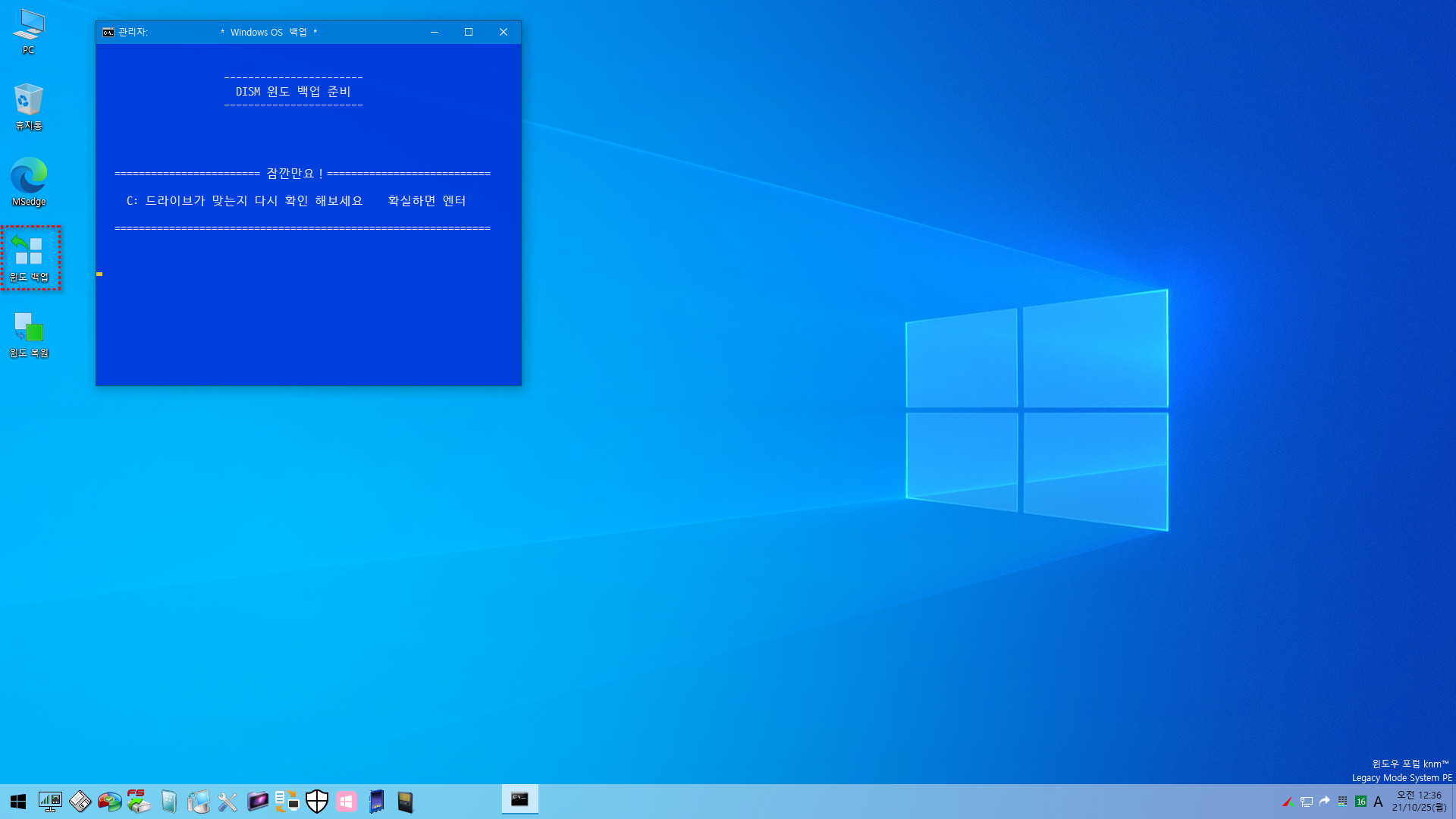The height and width of the screenshot is (819, 1456).
Task: Click the 'DISM 윈도 백업 준비' heading text
Action: [293, 92]
